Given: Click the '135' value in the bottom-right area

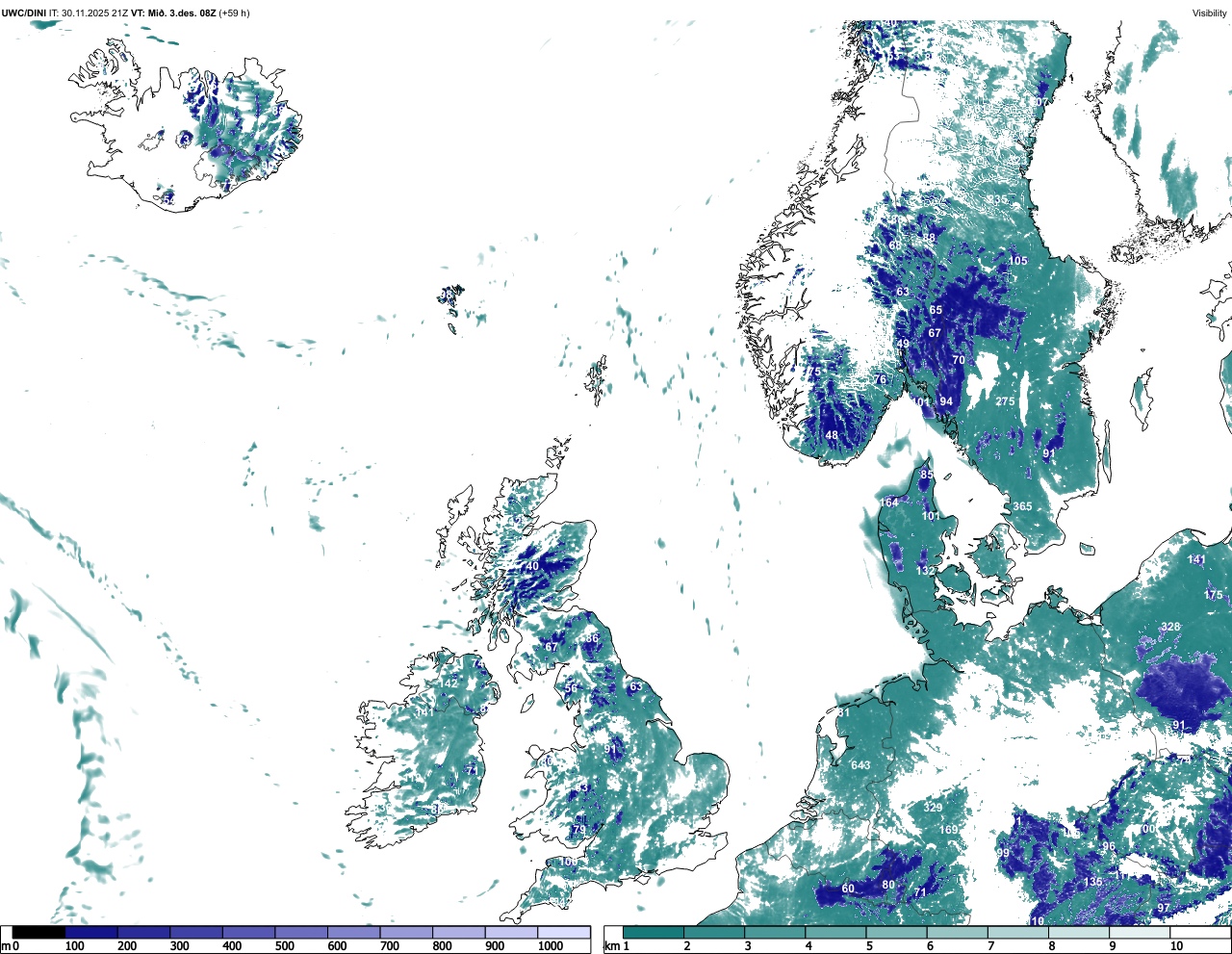Looking at the screenshot, I should tap(1093, 882).
